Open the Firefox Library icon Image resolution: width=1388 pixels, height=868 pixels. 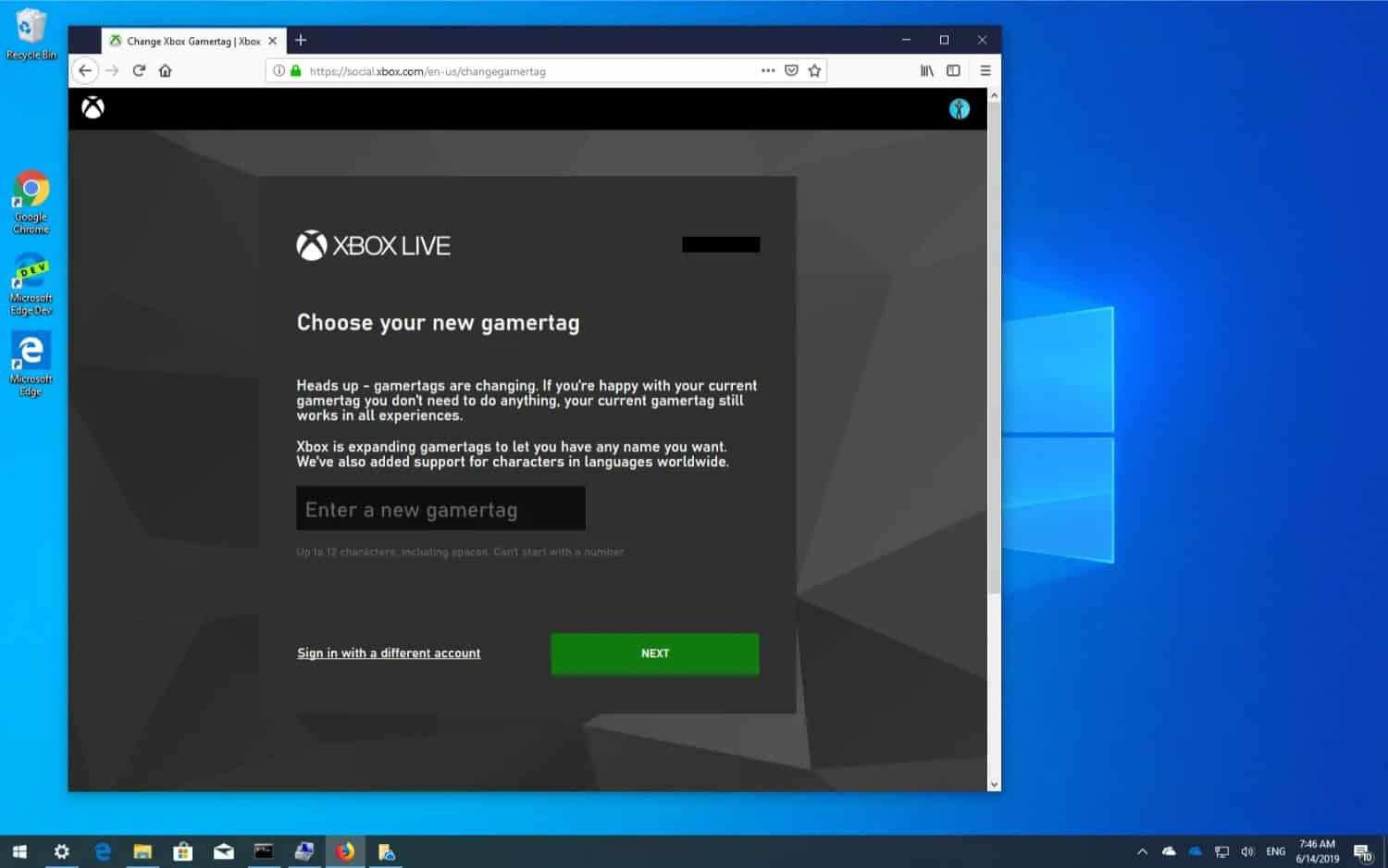coord(926,70)
